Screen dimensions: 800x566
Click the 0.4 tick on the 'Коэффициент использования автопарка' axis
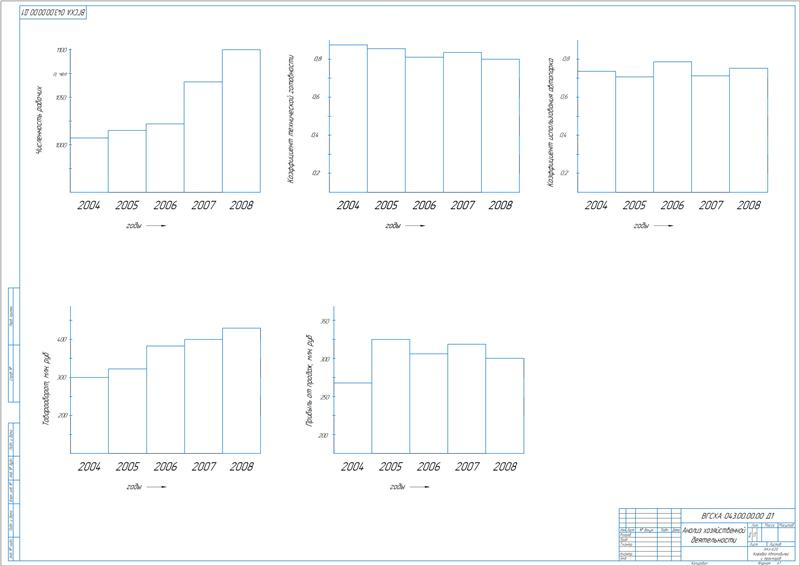click(x=564, y=135)
